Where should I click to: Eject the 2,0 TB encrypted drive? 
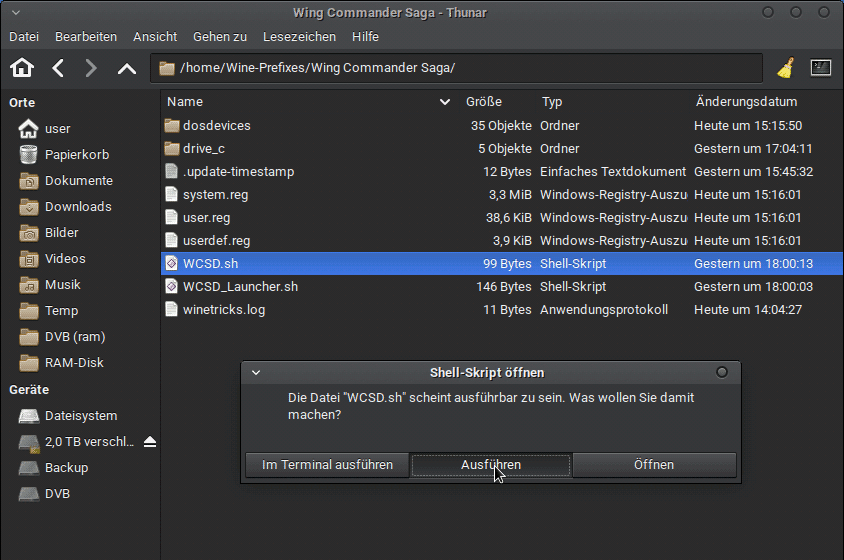coord(150,442)
